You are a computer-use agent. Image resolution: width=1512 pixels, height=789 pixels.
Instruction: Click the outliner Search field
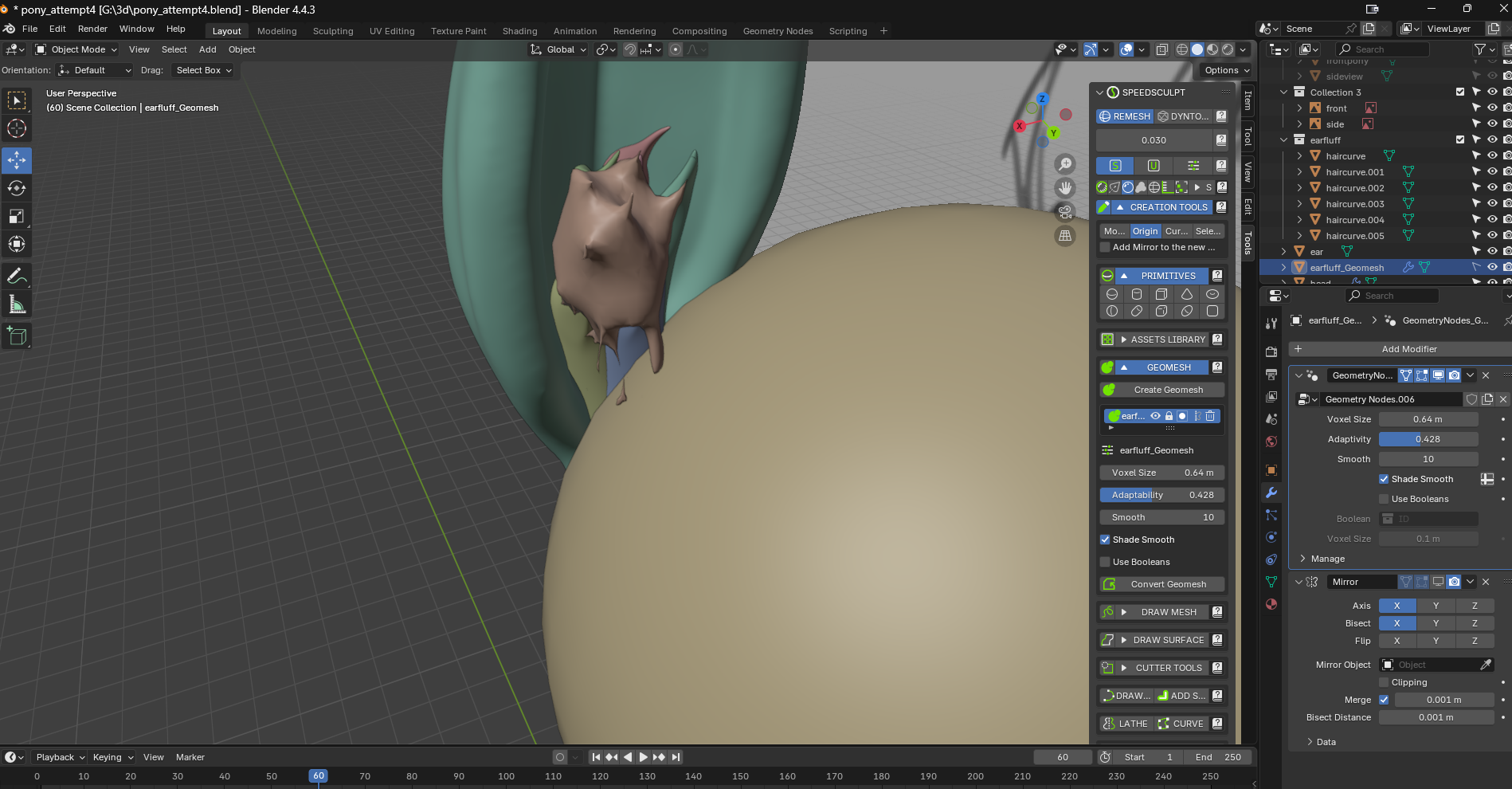[x=1383, y=49]
